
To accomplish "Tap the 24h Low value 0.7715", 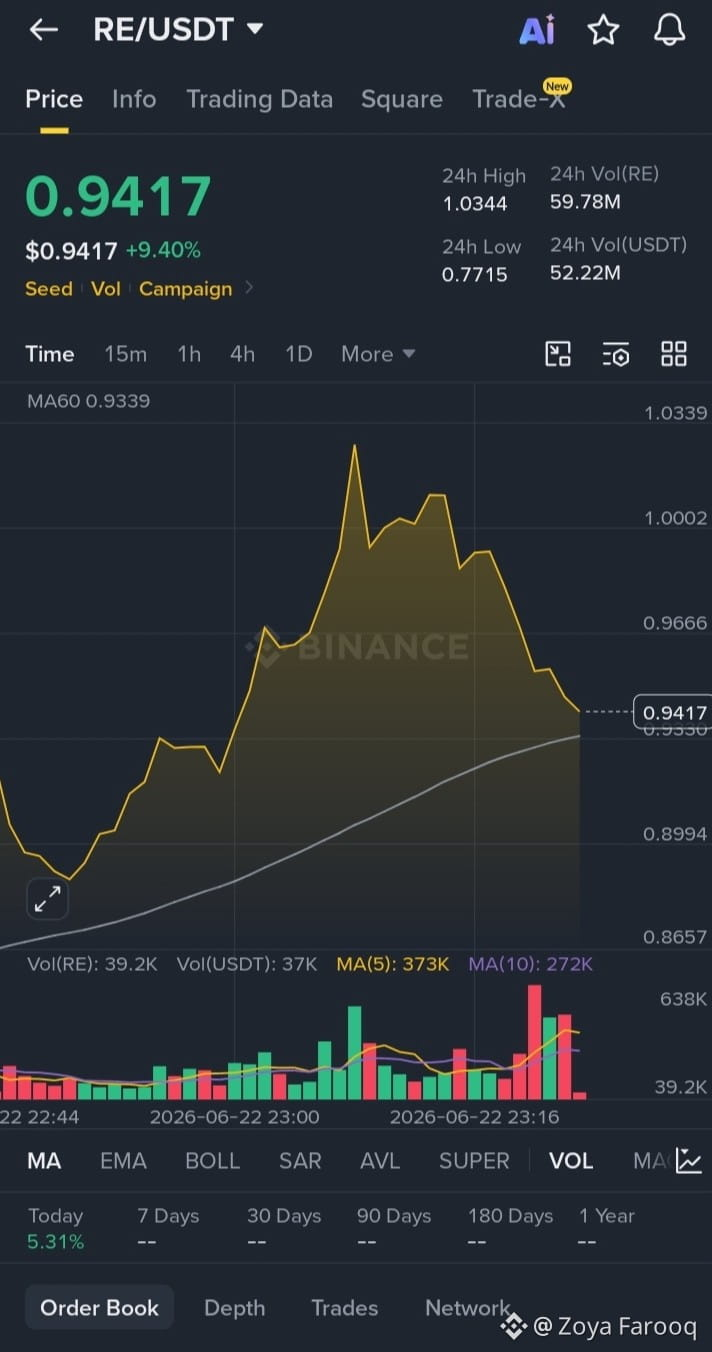I will coord(475,274).
